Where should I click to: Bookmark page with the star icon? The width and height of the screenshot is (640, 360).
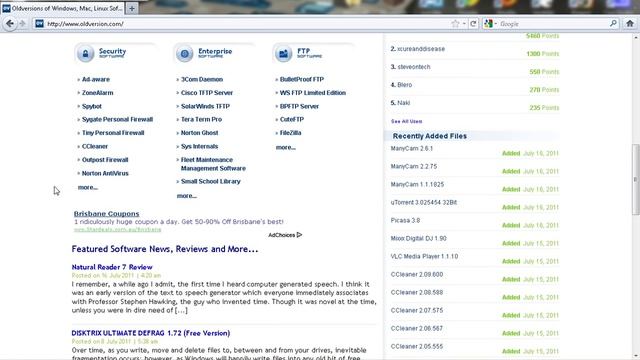(x=455, y=24)
